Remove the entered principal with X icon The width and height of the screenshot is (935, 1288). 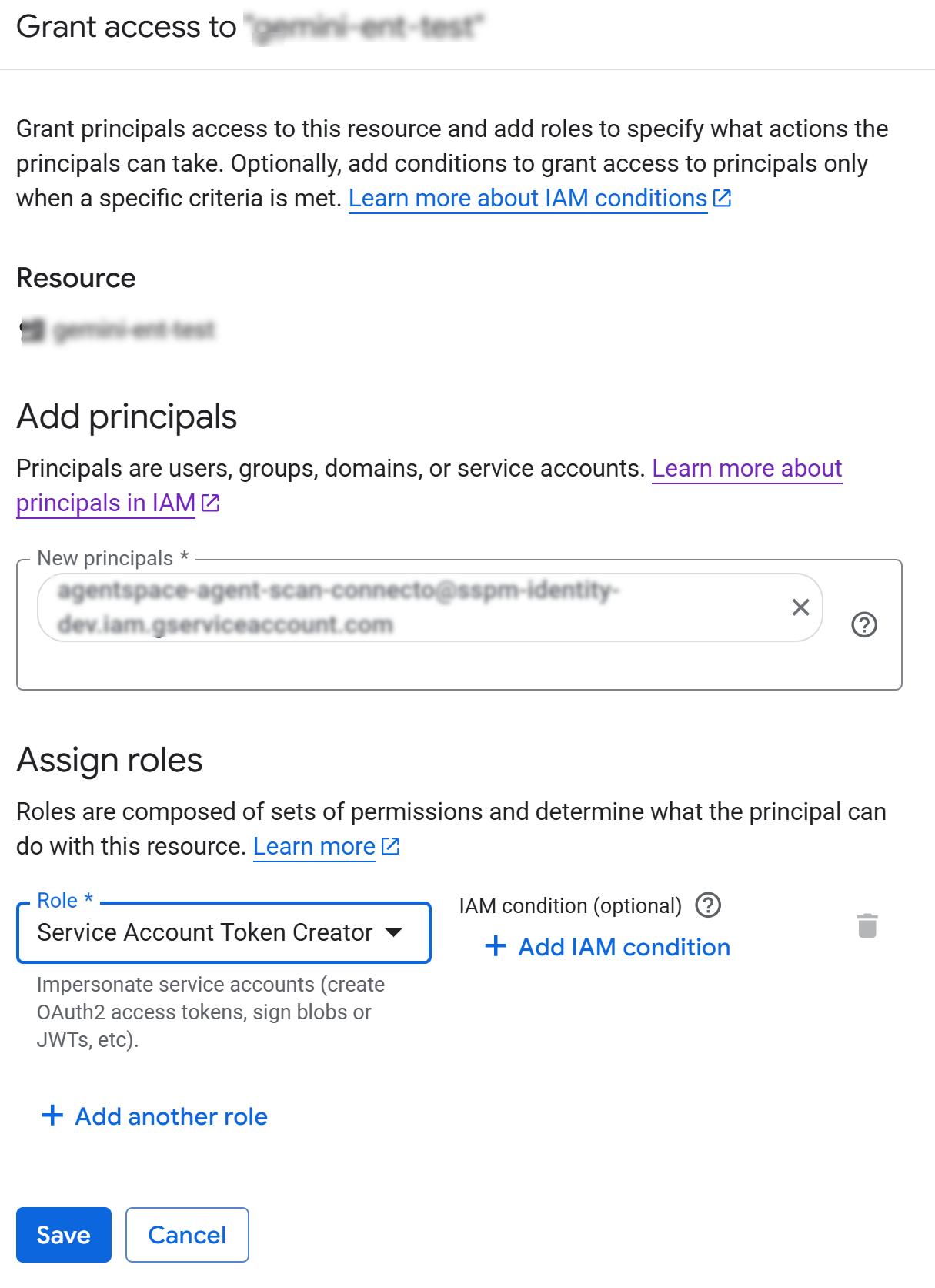(800, 607)
